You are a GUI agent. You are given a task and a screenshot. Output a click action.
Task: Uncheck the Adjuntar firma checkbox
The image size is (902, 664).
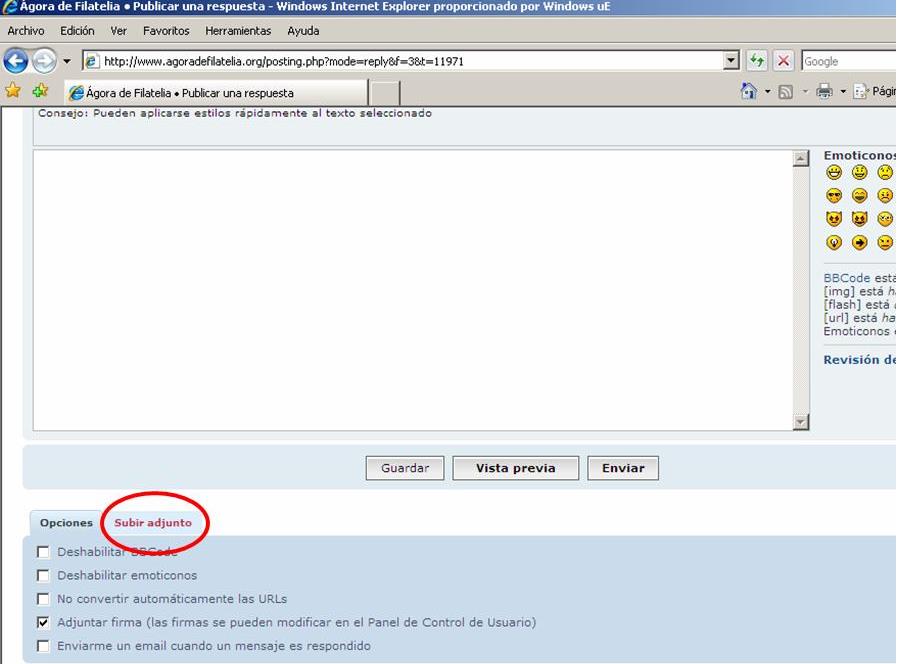click(x=43, y=622)
